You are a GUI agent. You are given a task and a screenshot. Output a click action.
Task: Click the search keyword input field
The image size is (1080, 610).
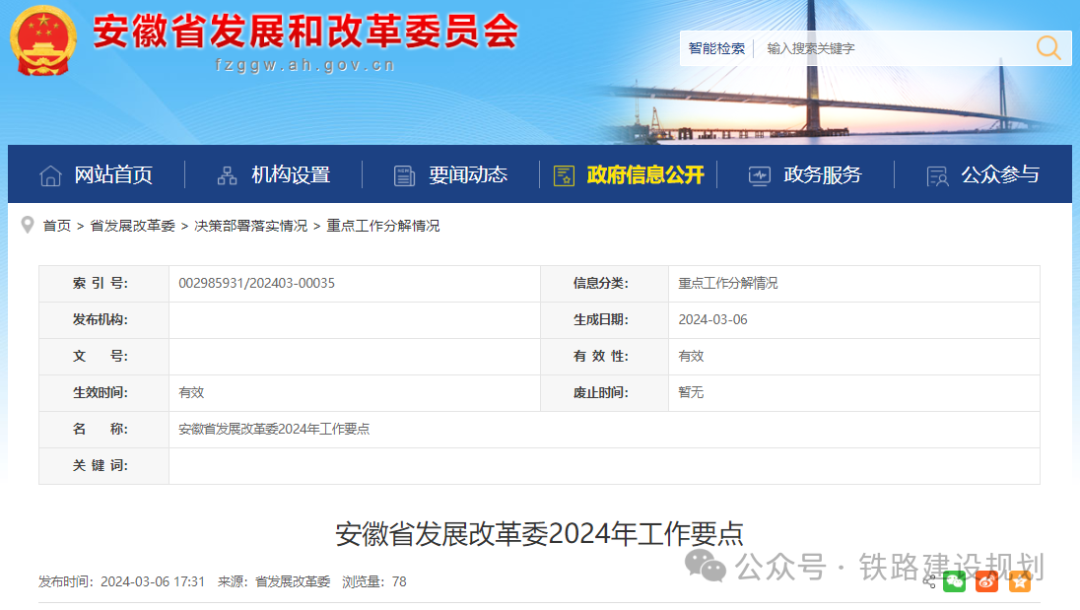(x=880, y=47)
